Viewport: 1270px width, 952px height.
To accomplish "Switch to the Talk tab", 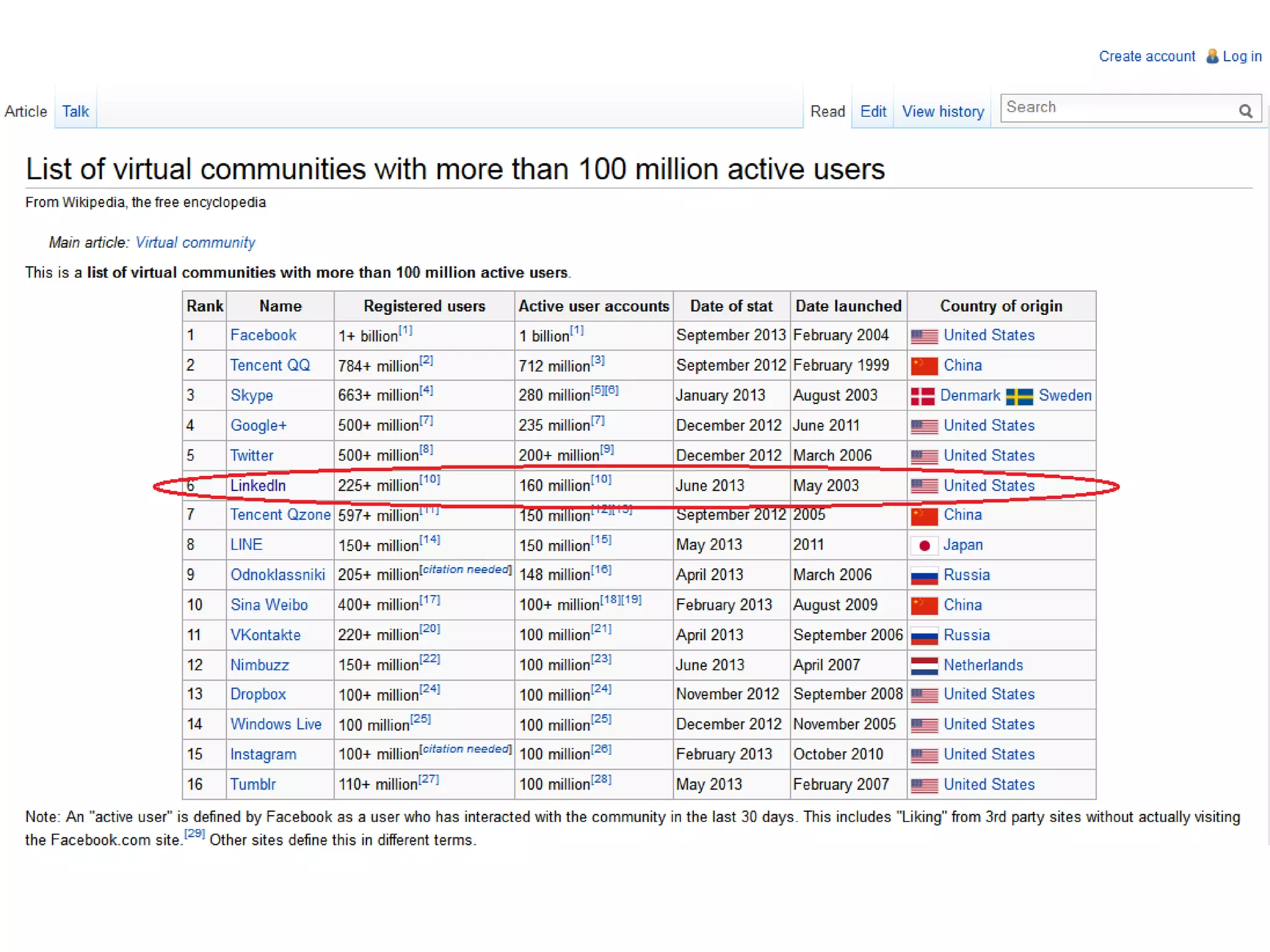I will (75, 112).
